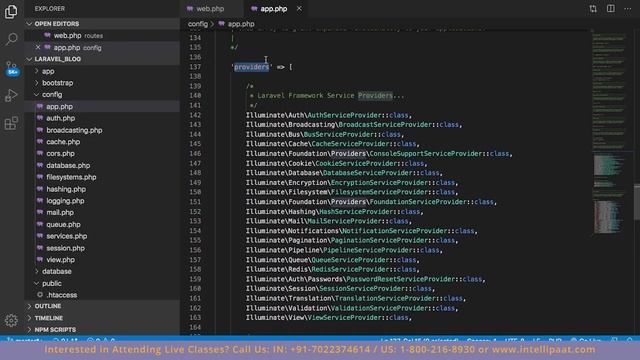
Task: Open the Explorer view icon
Action: coord(11,11)
